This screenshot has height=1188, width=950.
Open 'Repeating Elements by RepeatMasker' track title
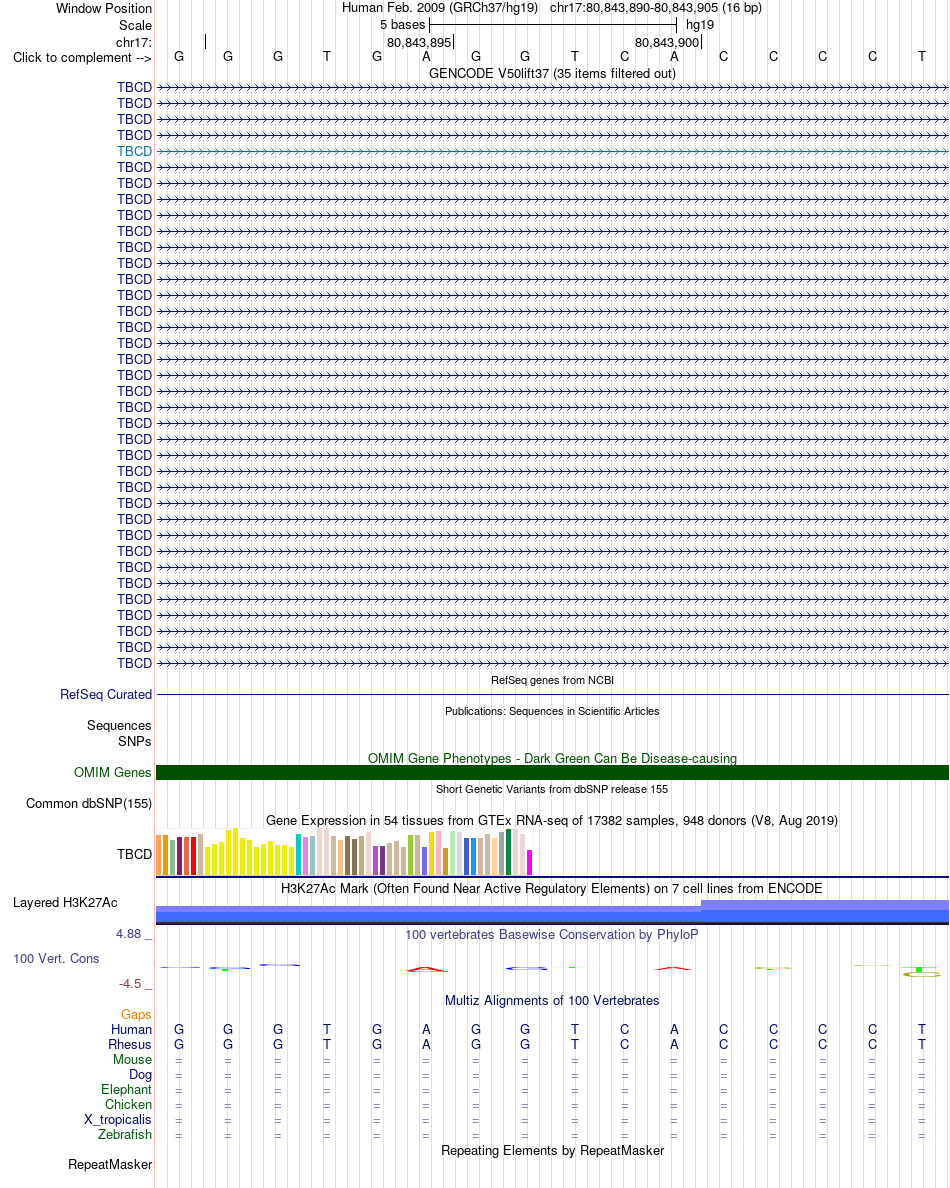coord(552,1151)
